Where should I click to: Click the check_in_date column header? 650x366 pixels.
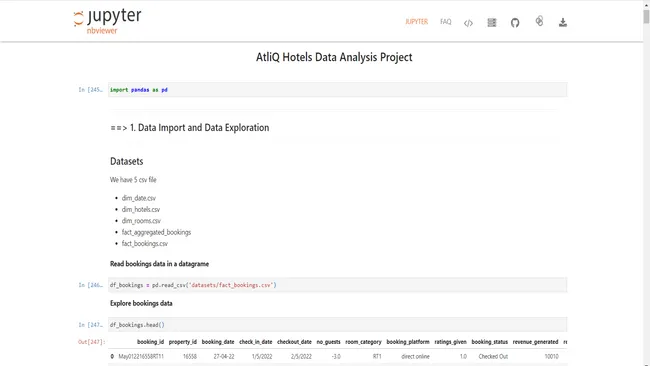click(x=256, y=342)
